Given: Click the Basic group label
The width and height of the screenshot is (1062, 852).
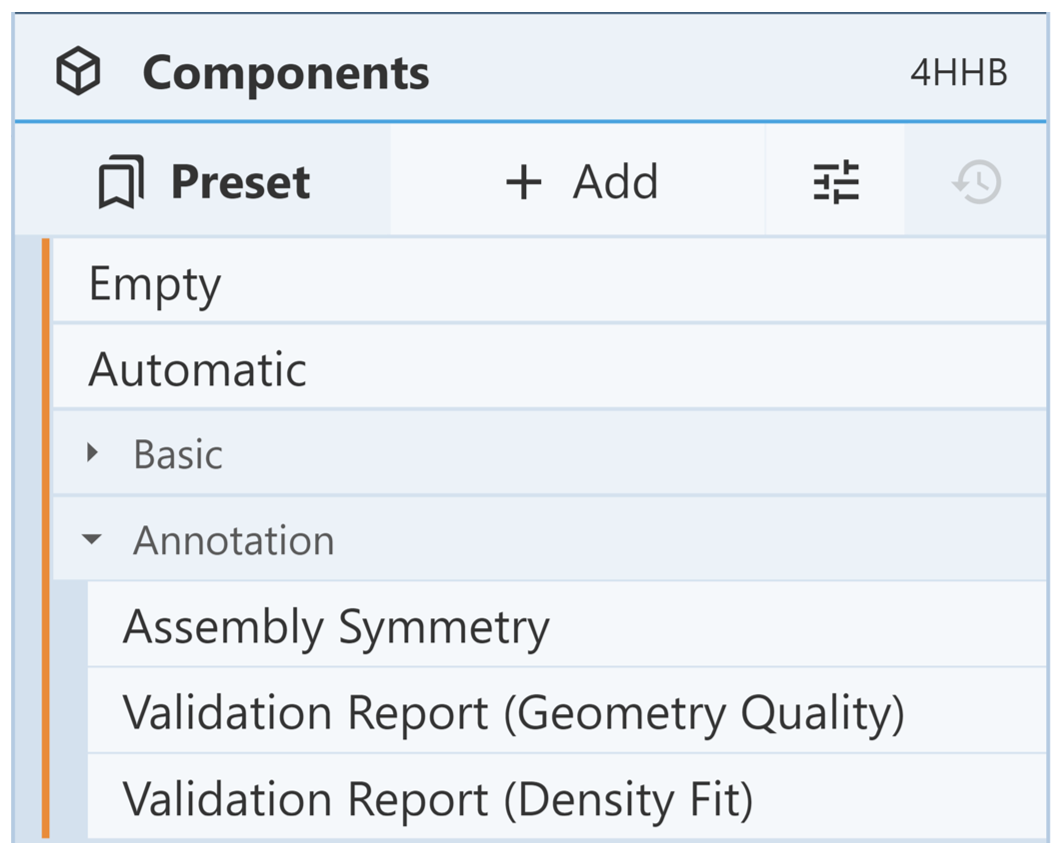Looking at the screenshot, I should pos(178,455).
